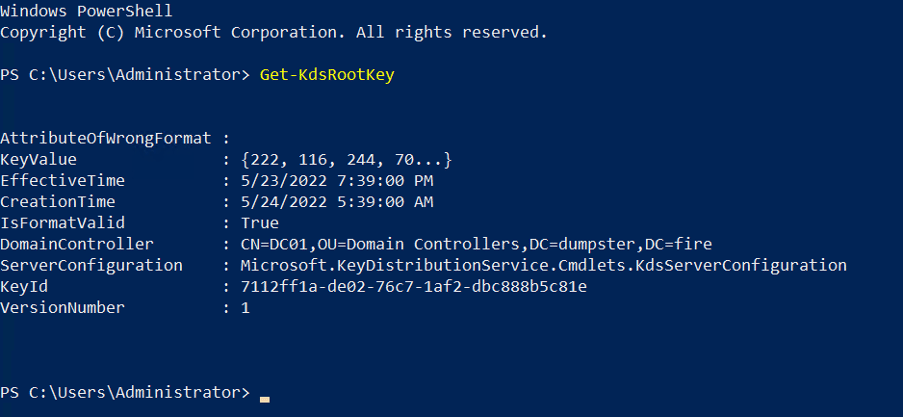Click the blinking cursor at the bottom prompt

coord(265,398)
